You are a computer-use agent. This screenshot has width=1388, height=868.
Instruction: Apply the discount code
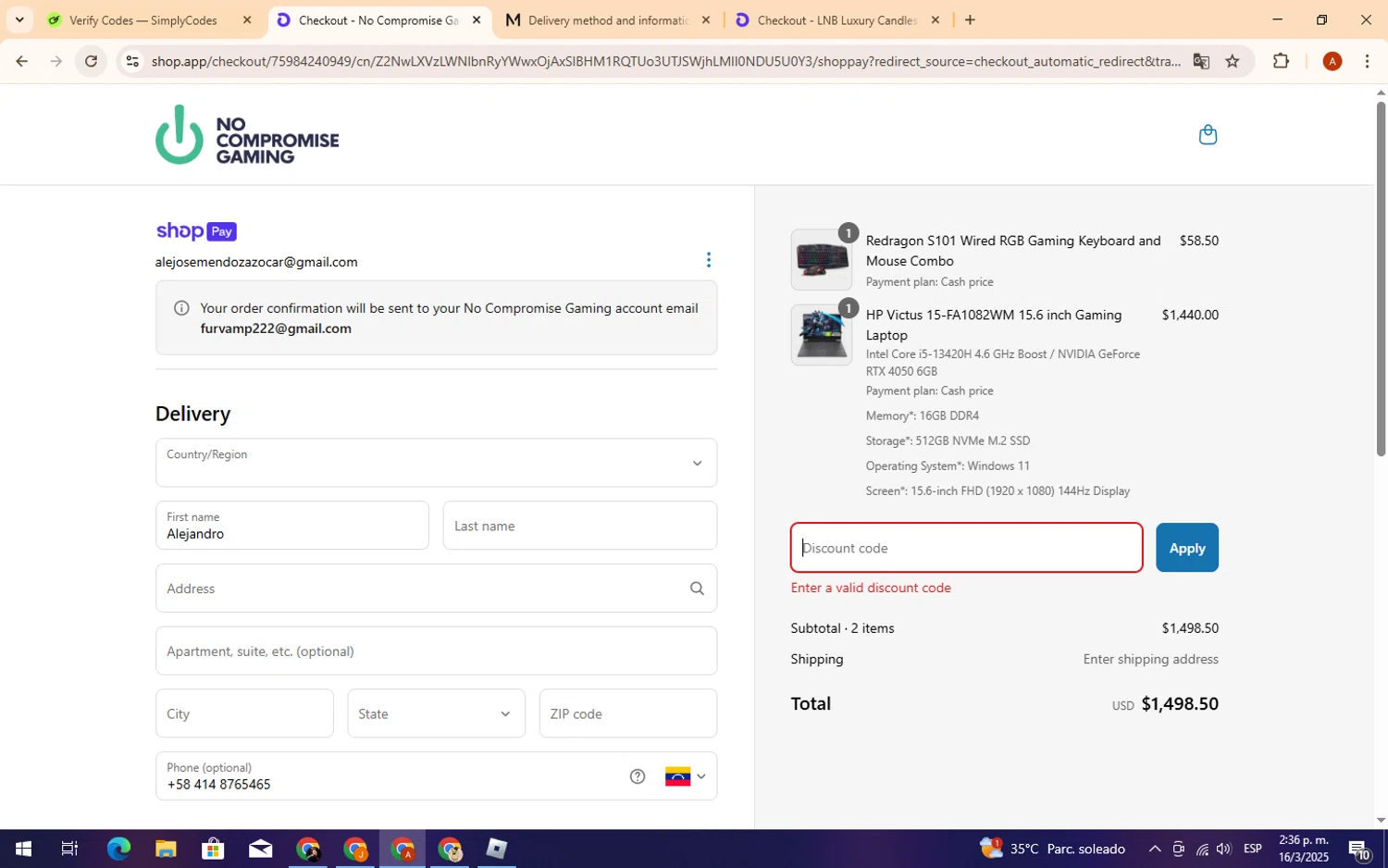click(1187, 548)
